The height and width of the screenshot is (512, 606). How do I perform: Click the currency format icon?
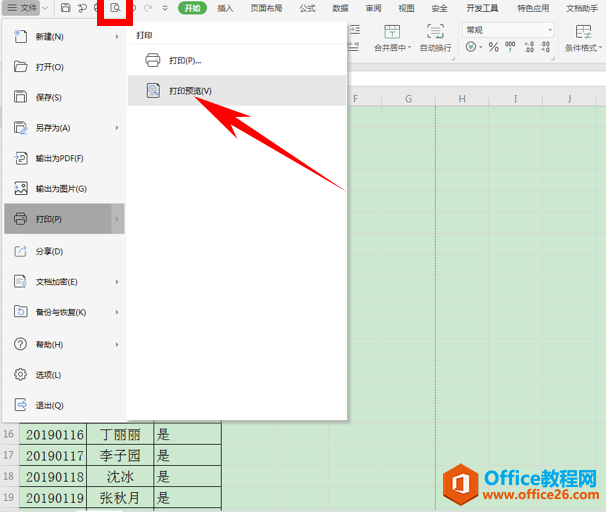471,47
